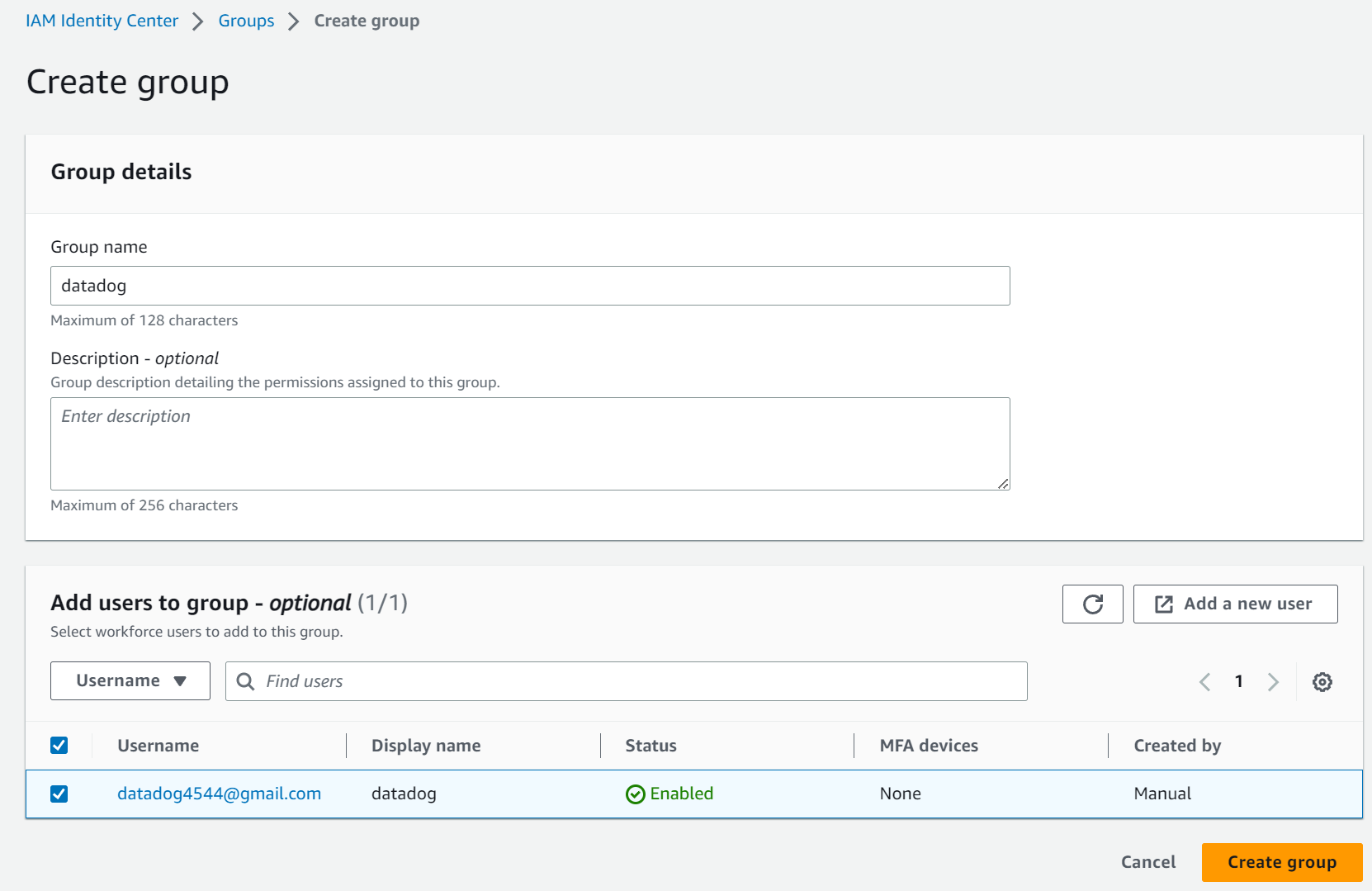Open the datadog4544@gmail.com user link
1372x891 pixels.
pyautogui.click(x=219, y=794)
